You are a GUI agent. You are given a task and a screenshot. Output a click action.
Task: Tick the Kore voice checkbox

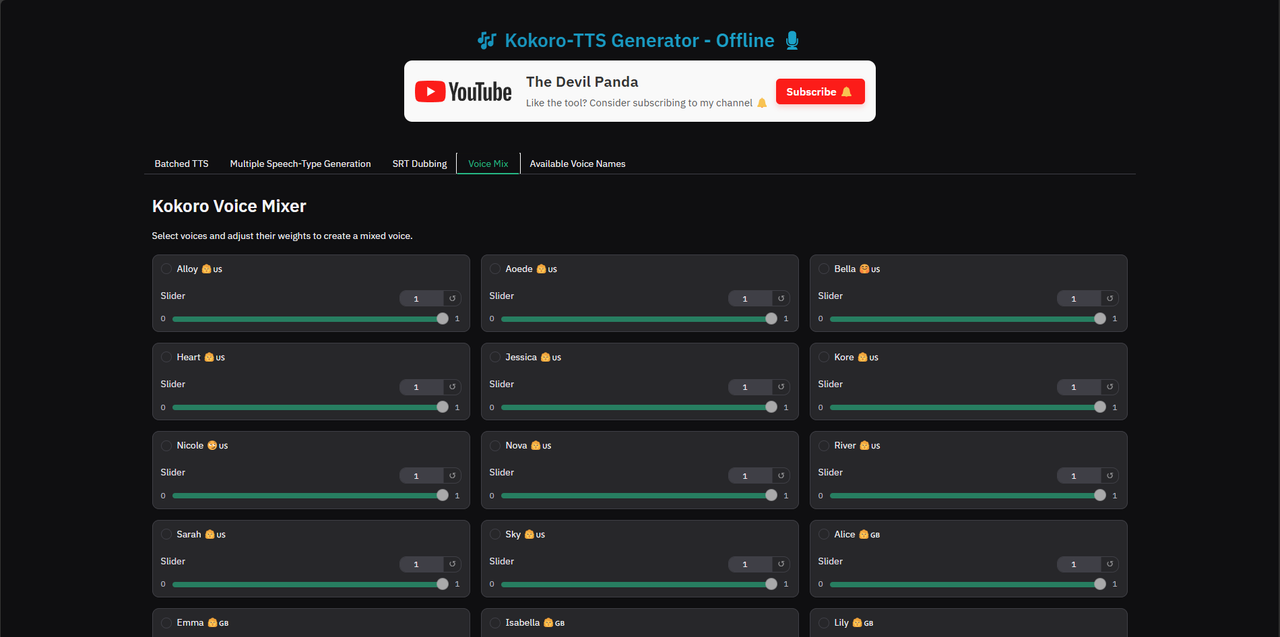824,357
